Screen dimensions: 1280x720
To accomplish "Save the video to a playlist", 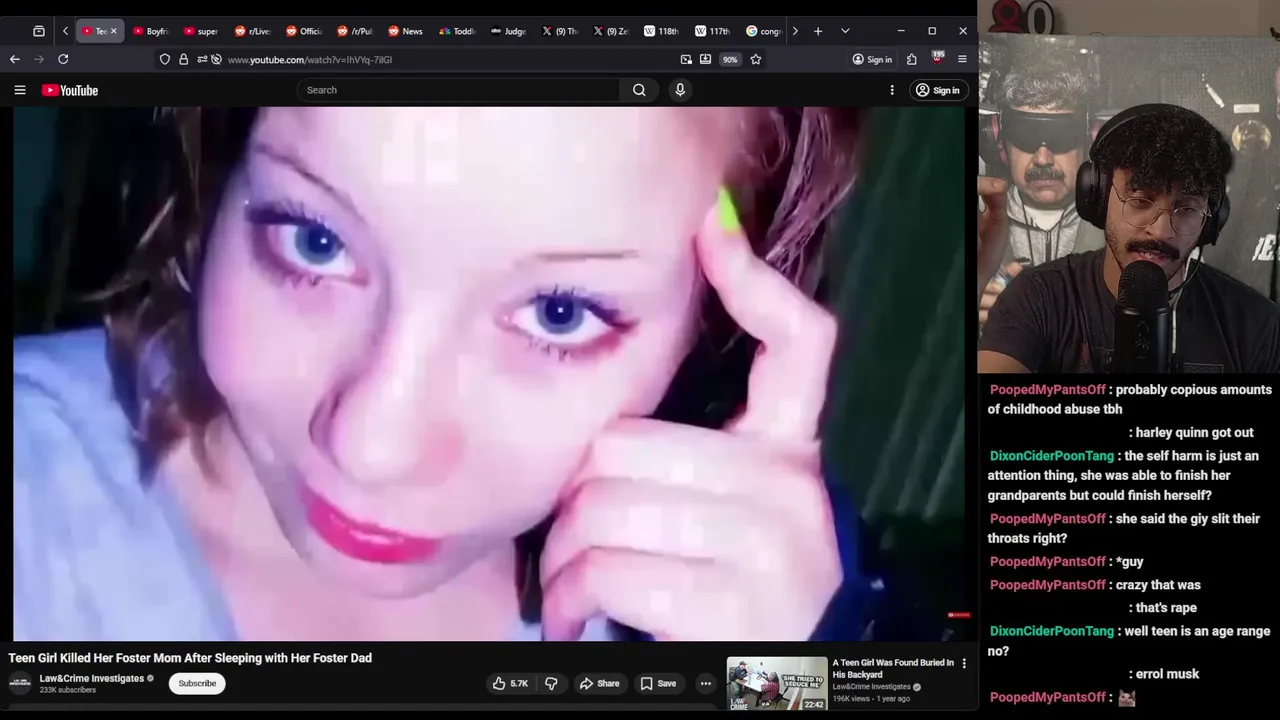I will click(658, 683).
